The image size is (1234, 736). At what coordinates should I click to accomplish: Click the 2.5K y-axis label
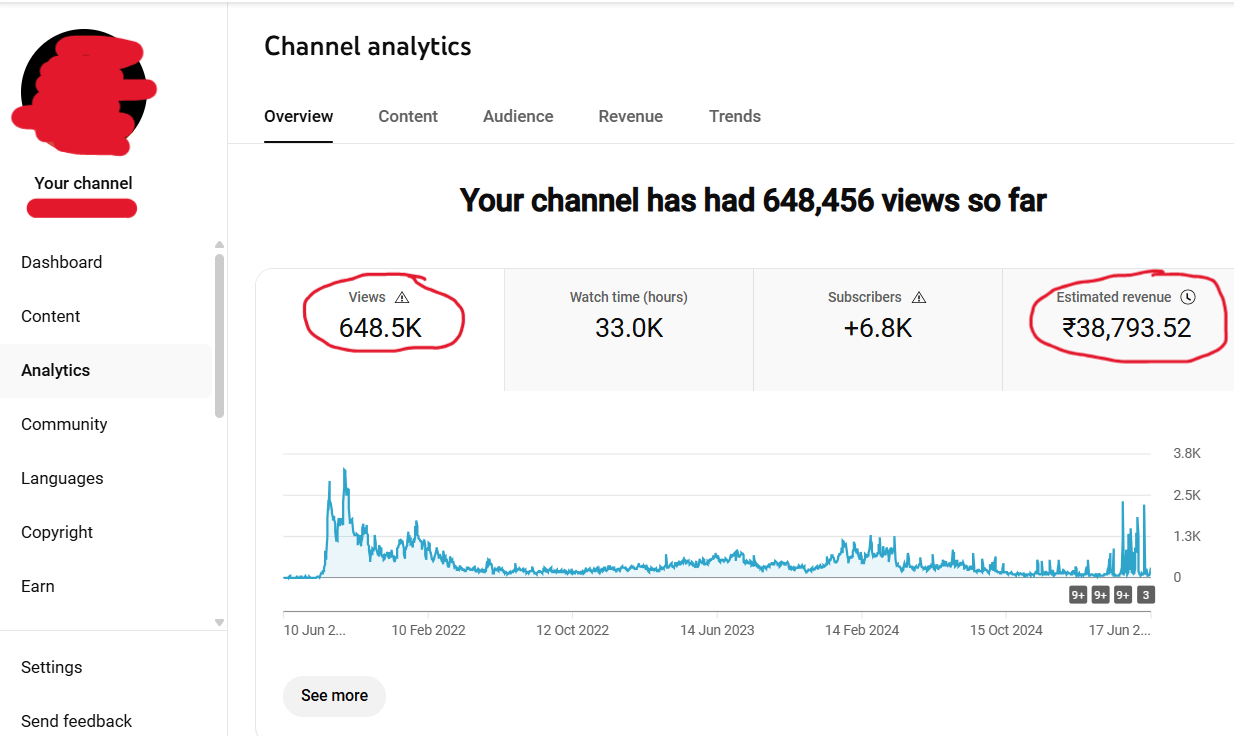click(x=1187, y=495)
